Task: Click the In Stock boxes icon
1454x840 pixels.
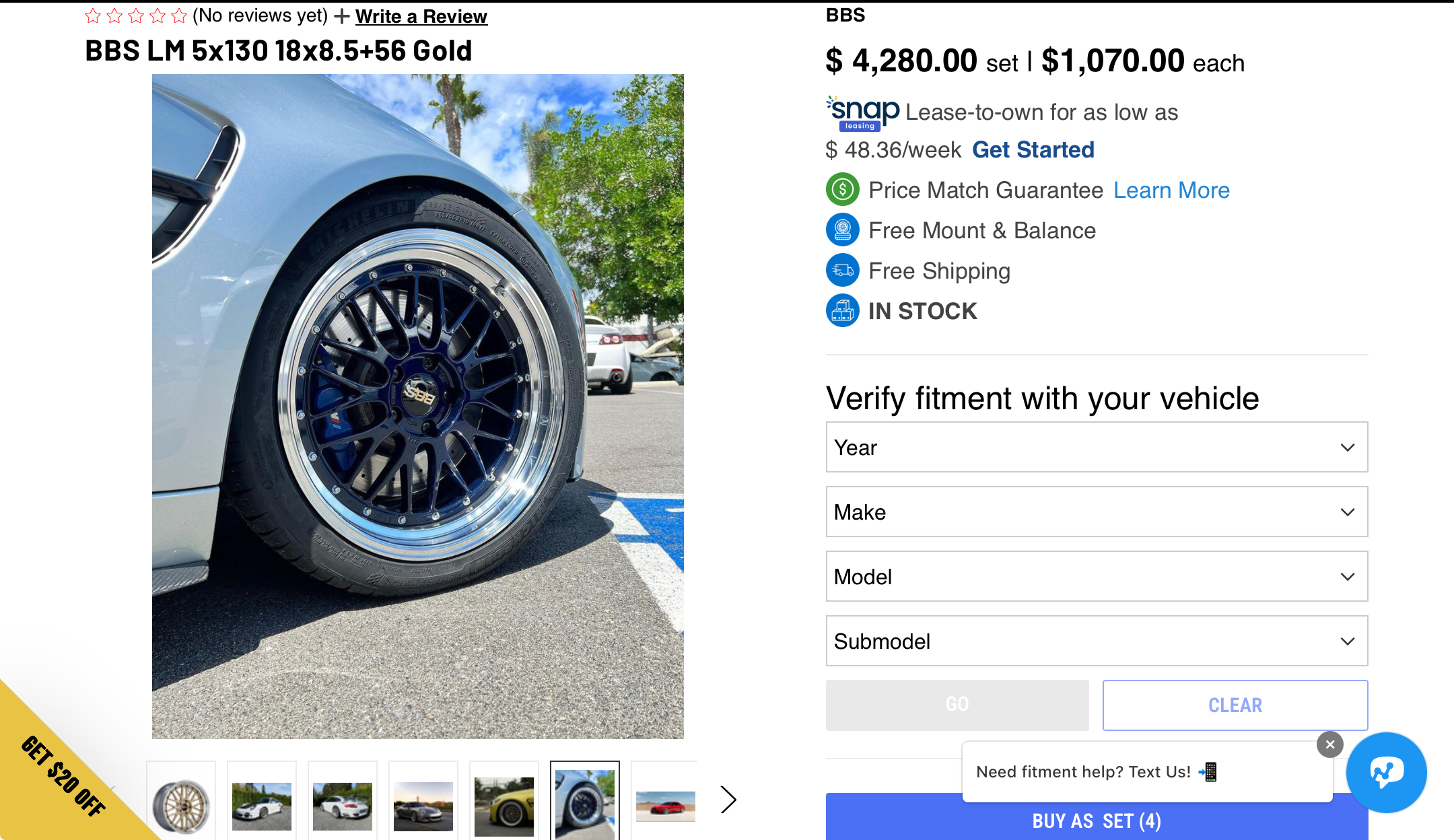Action: pos(842,311)
